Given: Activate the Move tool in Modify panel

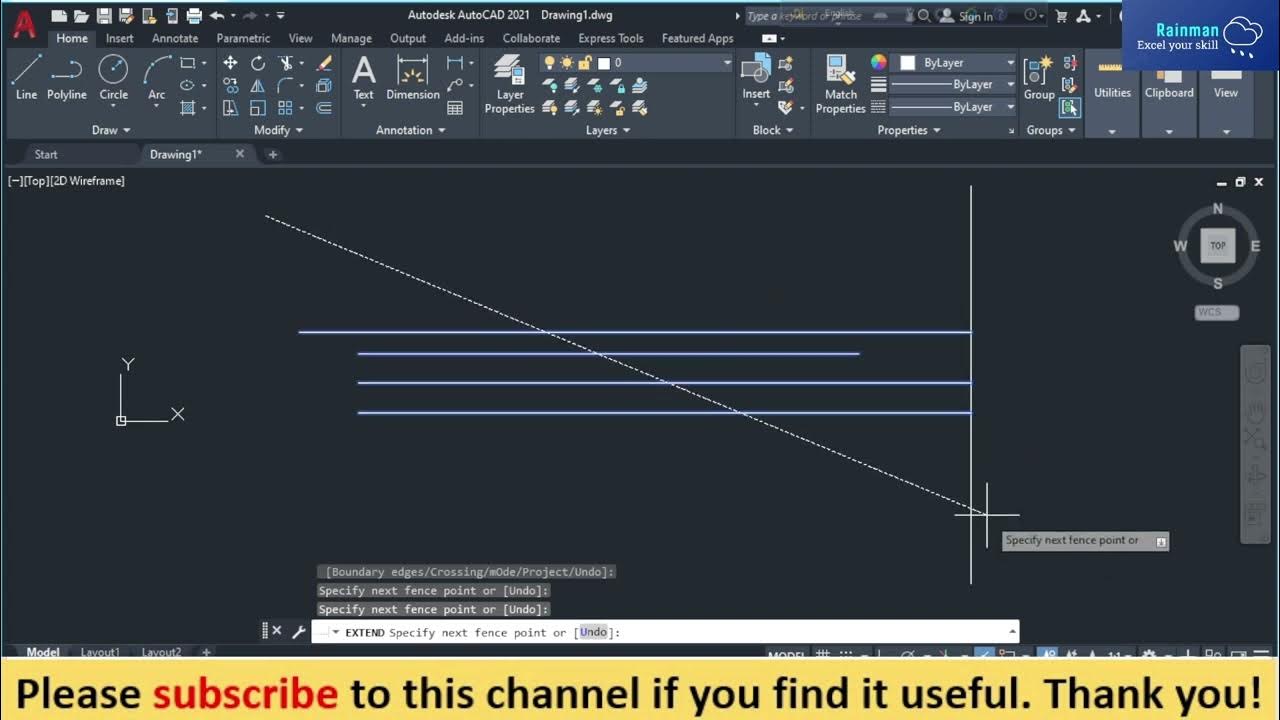Looking at the screenshot, I should pyautogui.click(x=230, y=63).
